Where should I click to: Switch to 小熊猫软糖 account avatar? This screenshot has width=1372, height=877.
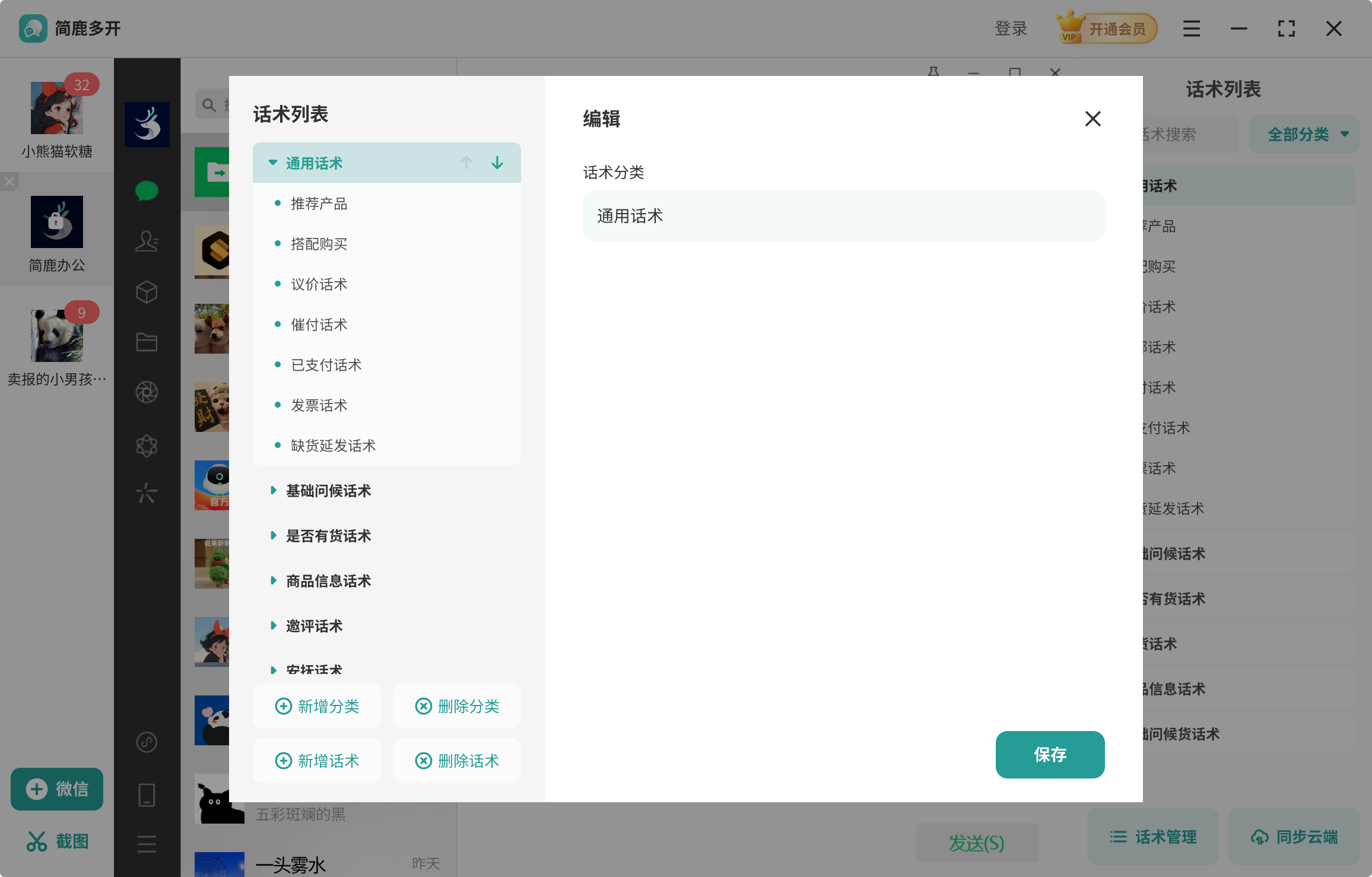[x=57, y=109]
